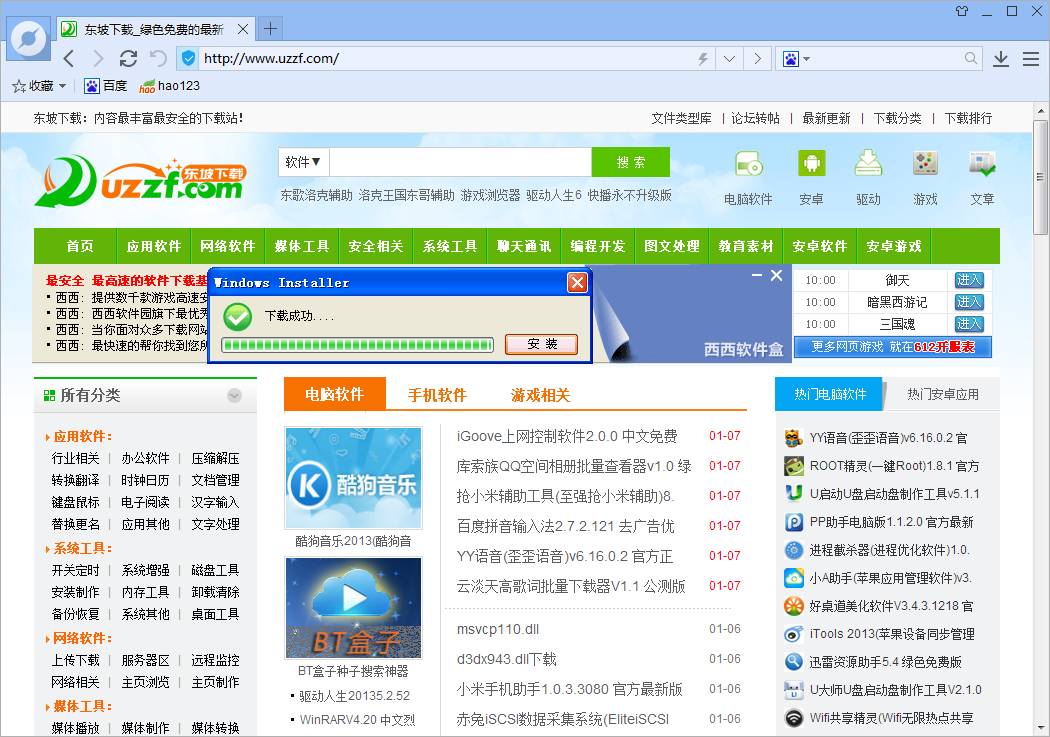The width and height of the screenshot is (1050, 737).
Task: Click the 游戏 game icon
Action: point(925,163)
